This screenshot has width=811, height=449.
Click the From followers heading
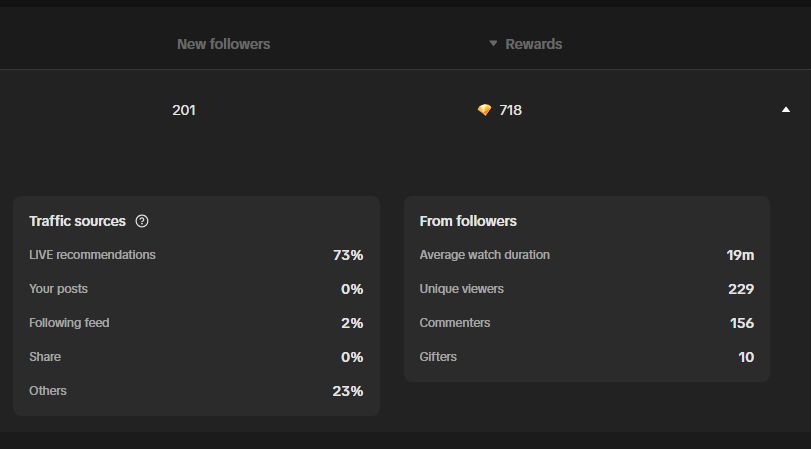point(468,221)
